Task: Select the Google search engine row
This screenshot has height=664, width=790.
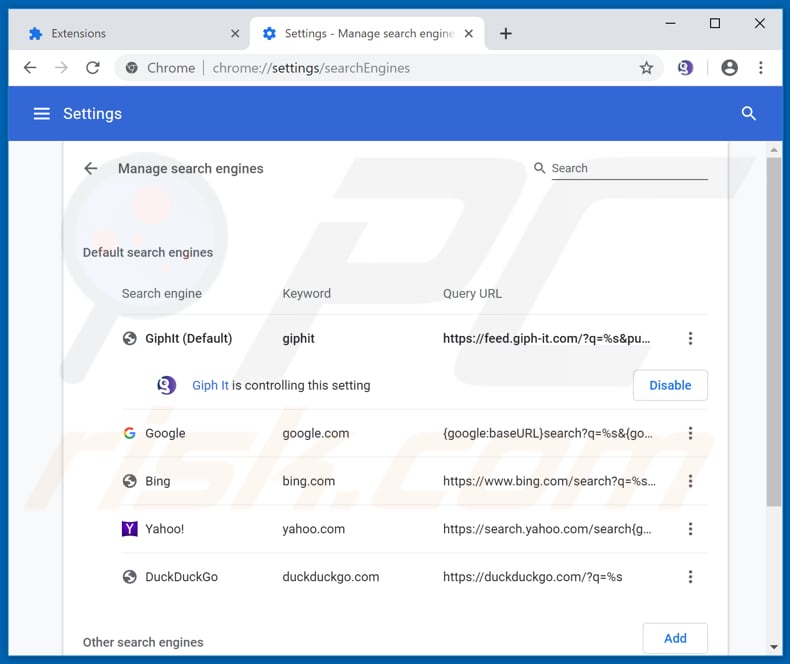Action: tap(414, 433)
